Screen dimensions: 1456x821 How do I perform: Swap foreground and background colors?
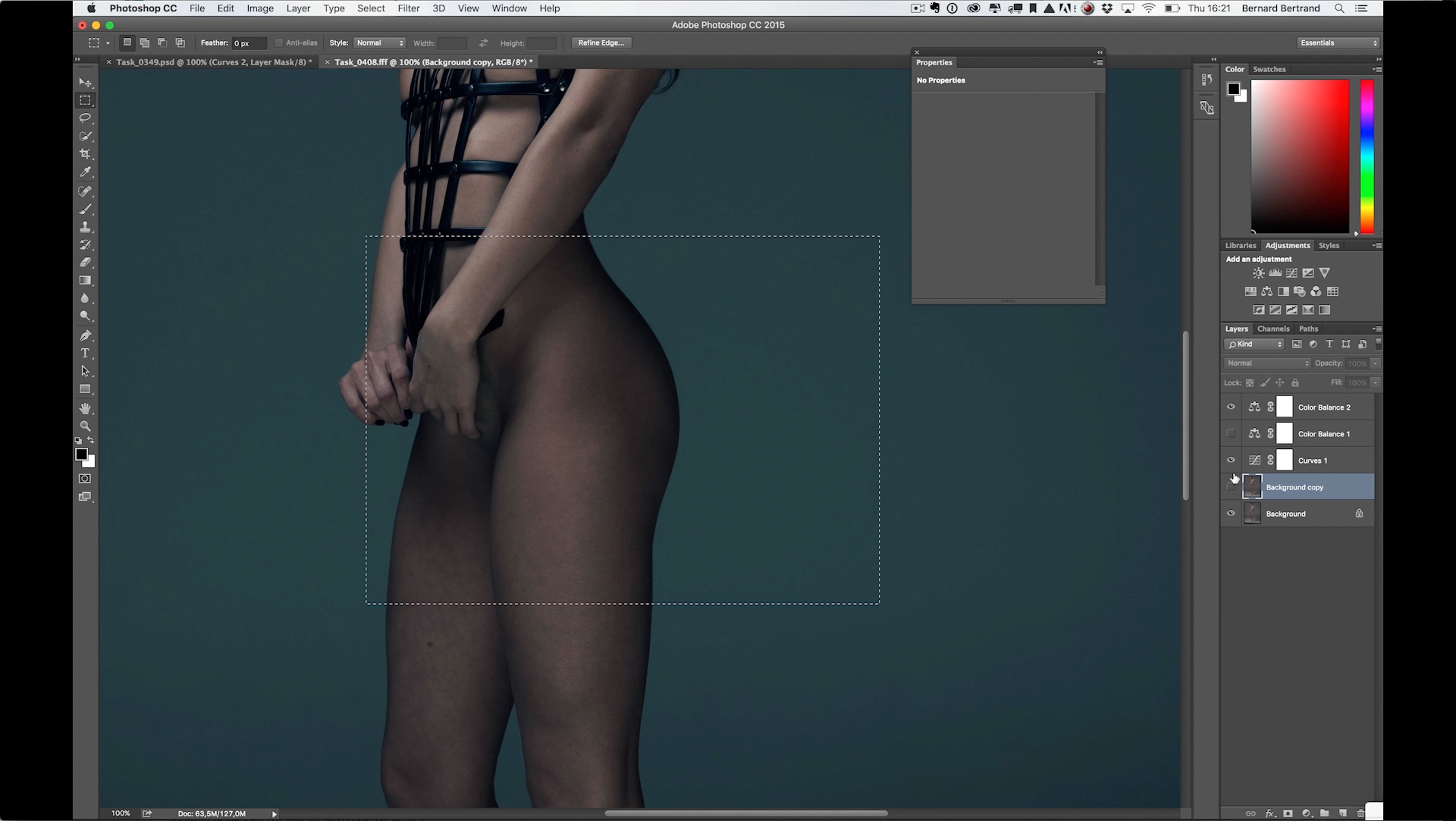pos(91,440)
